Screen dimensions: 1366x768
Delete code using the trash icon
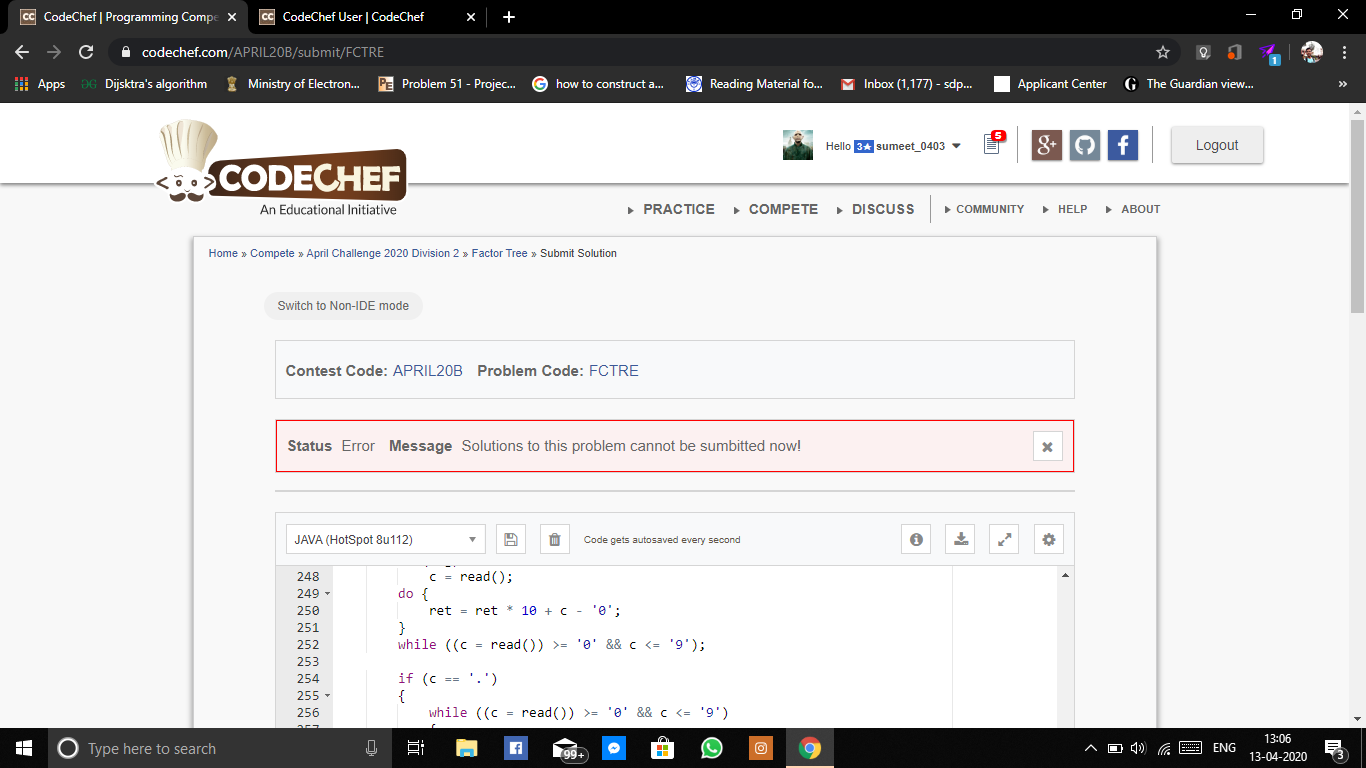click(x=555, y=540)
